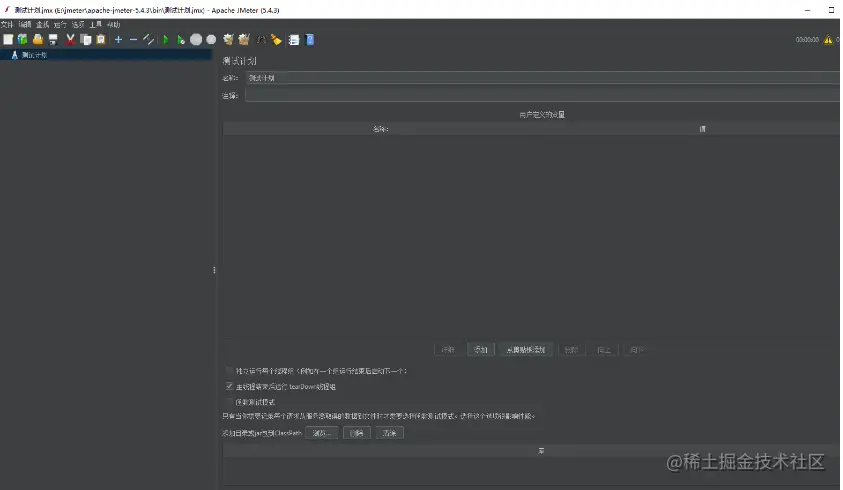The image size is (843, 490).
Task: Click the 向下 move down button
Action: point(637,350)
